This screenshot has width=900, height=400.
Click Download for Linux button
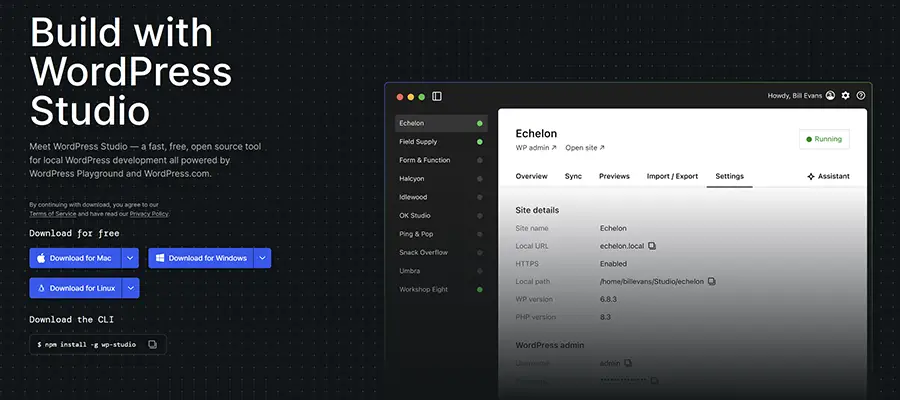(76, 288)
